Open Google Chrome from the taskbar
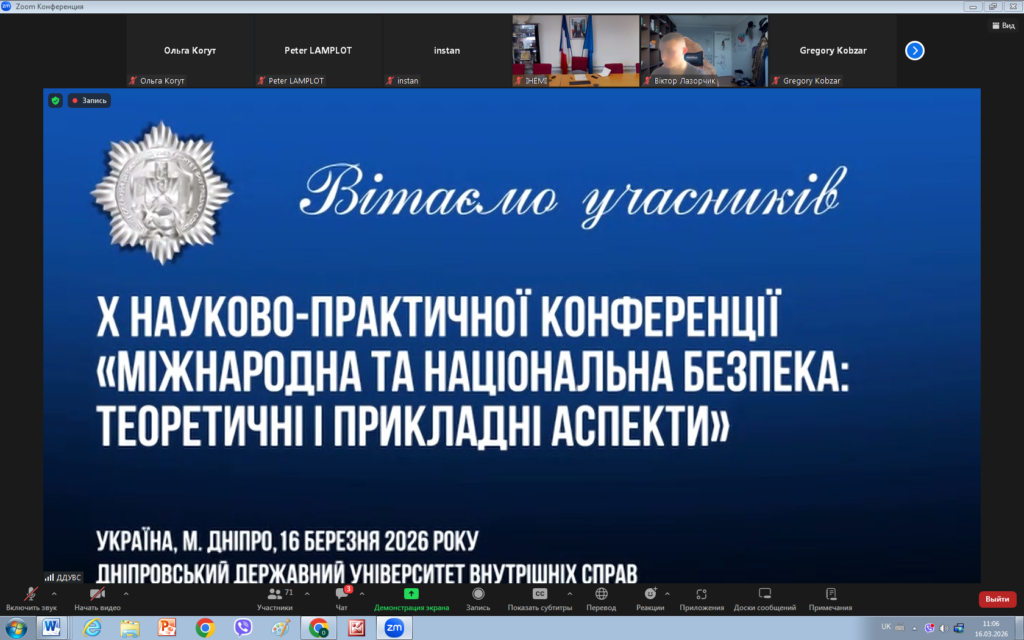The image size is (1024, 640). tap(205, 627)
